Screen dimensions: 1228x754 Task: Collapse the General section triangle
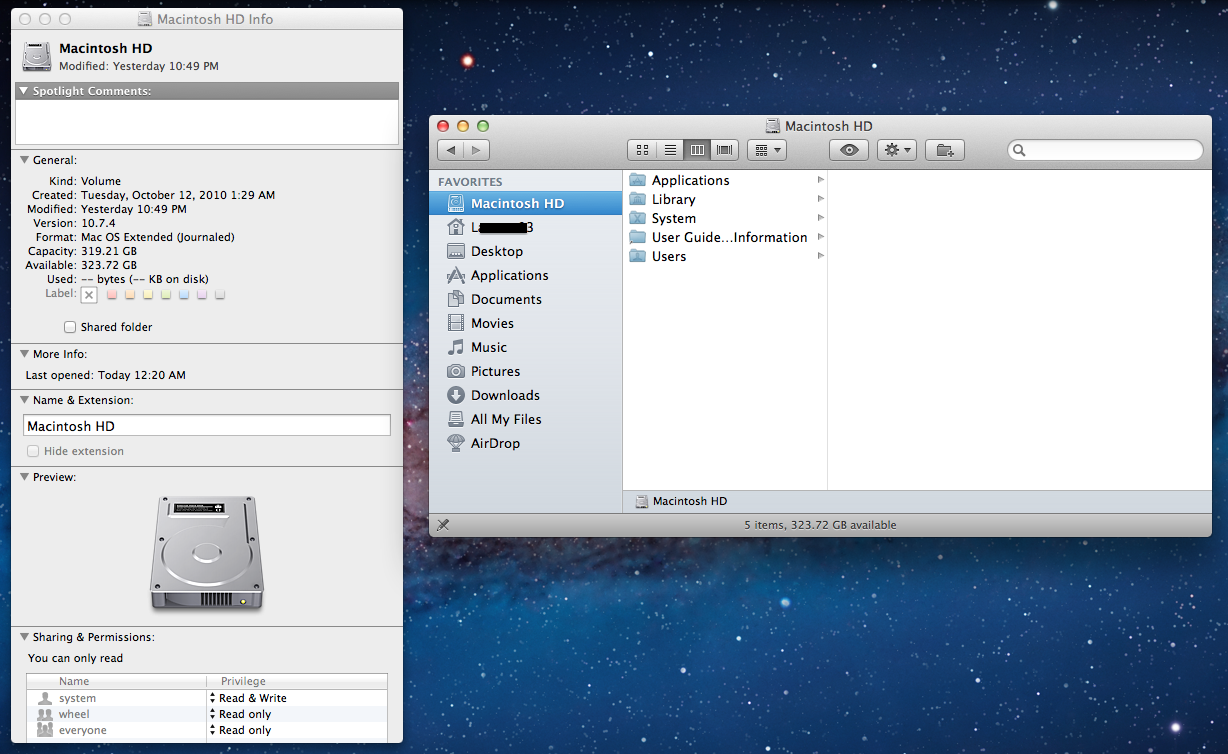click(24, 160)
